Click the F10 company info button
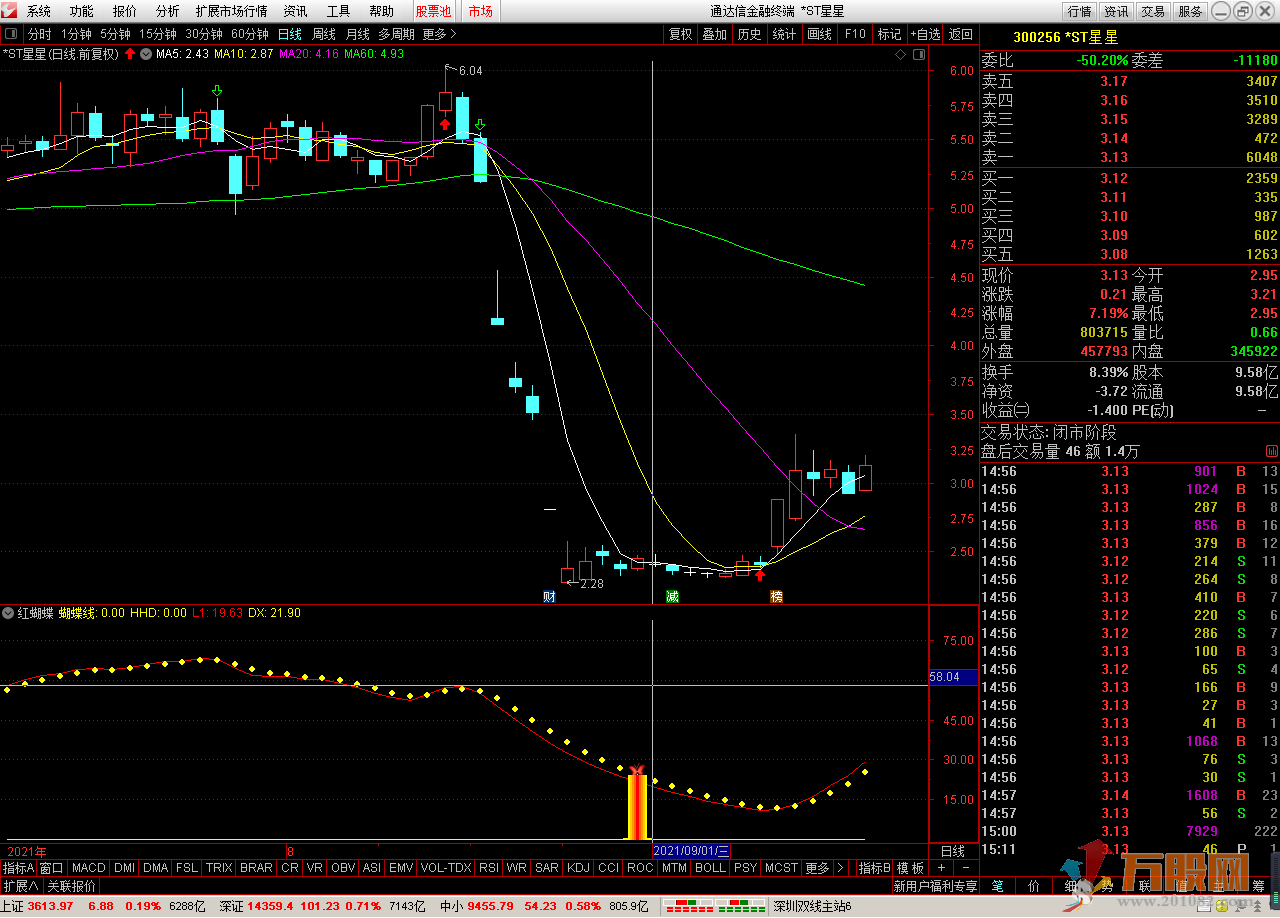Image resolution: width=1280 pixels, height=918 pixels. coord(855,34)
